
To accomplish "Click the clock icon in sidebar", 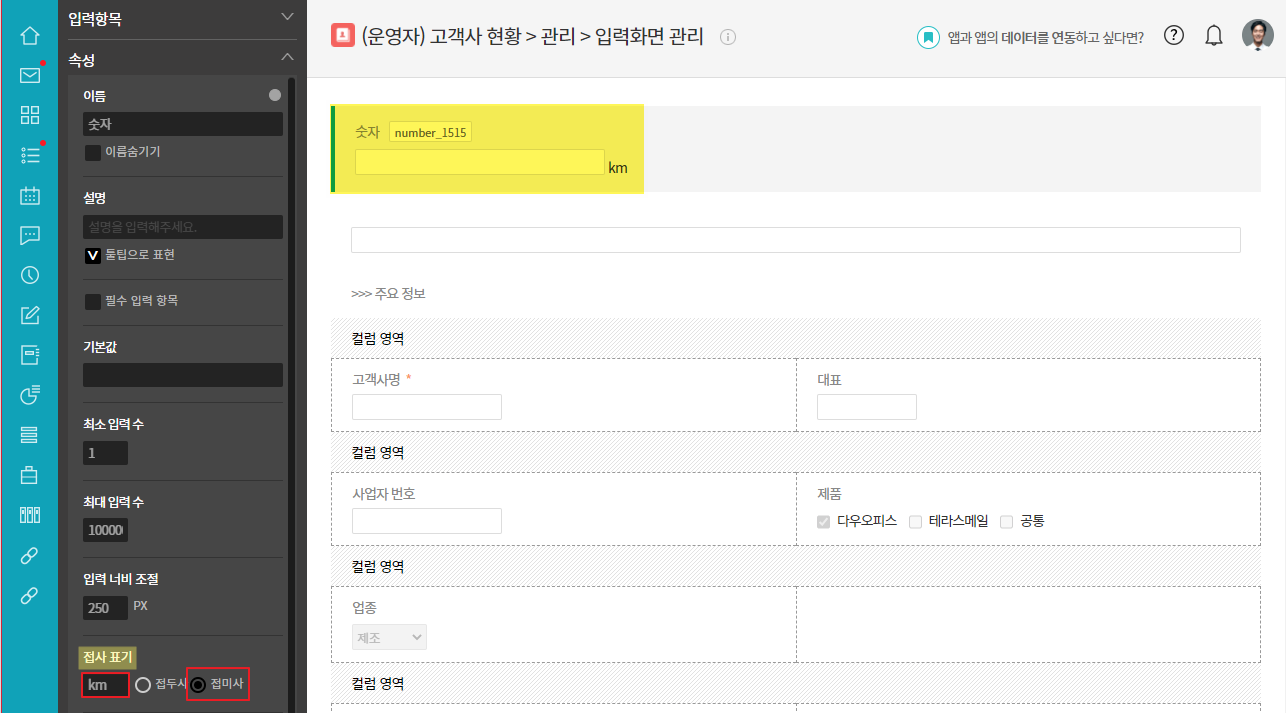I will click(30, 275).
